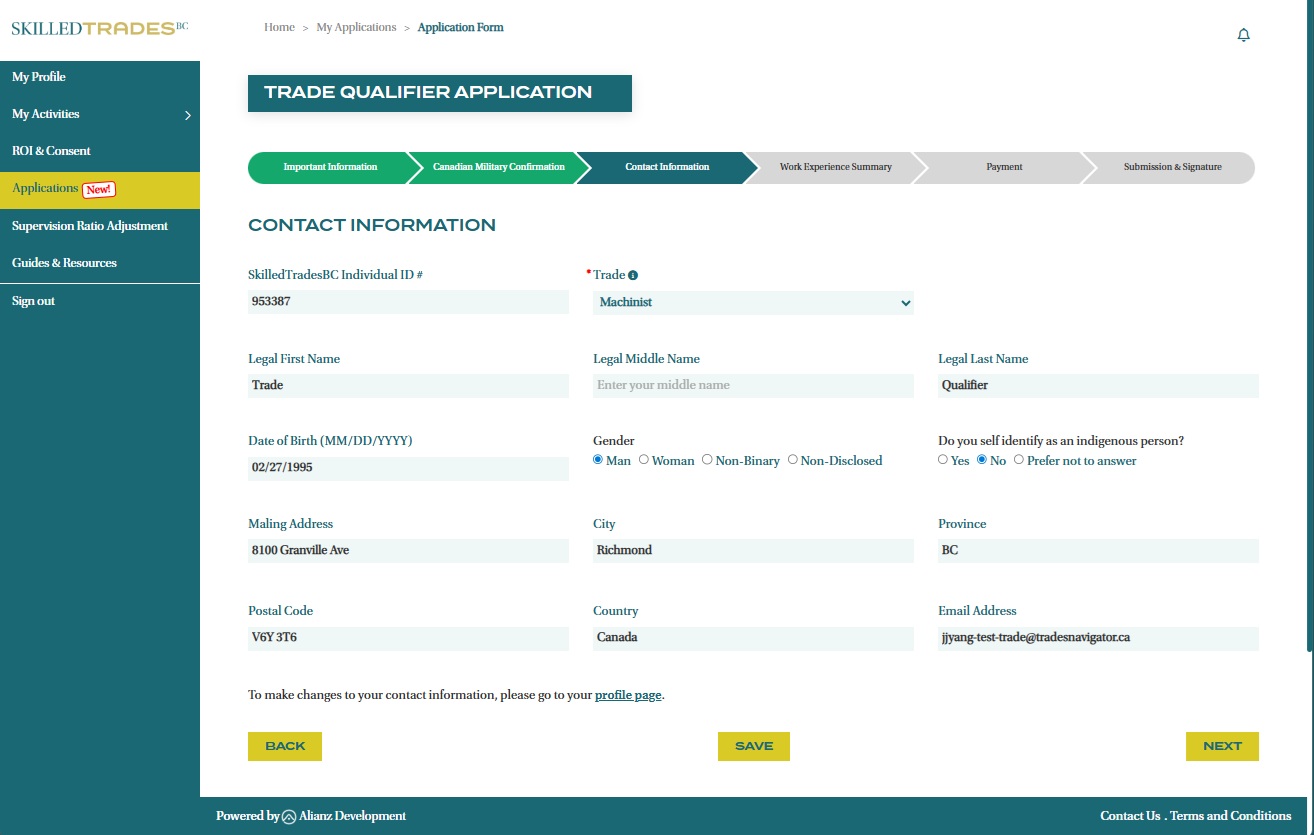Click the Trade info icon

coord(633,275)
